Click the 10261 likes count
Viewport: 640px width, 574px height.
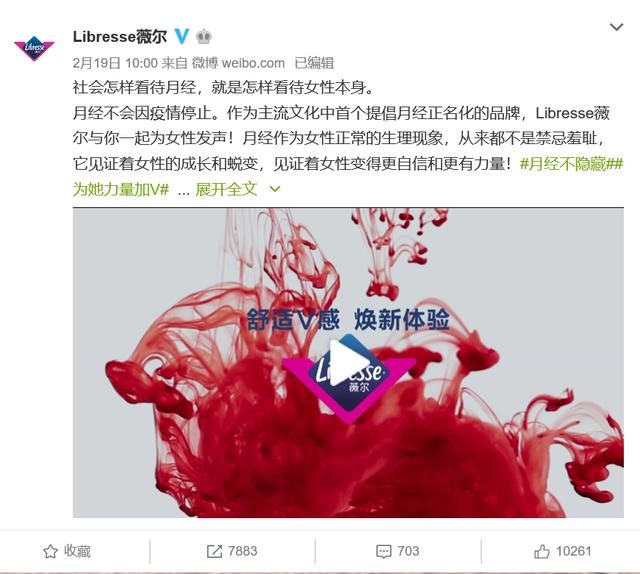(x=573, y=551)
